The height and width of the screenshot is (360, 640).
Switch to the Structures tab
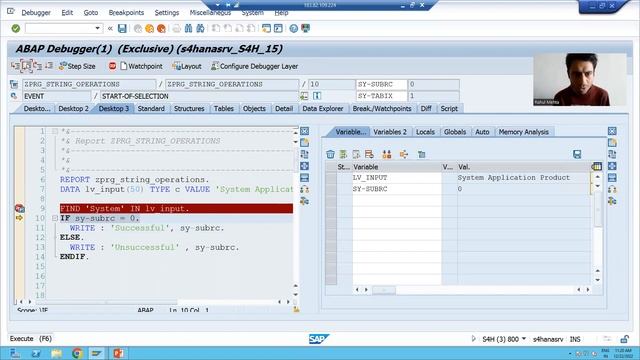coord(189,109)
